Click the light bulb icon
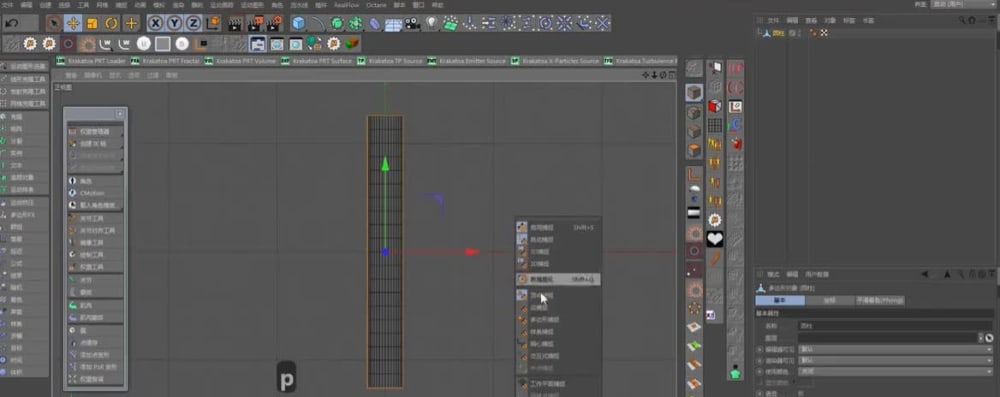The width and height of the screenshot is (1000, 397). pos(432,24)
